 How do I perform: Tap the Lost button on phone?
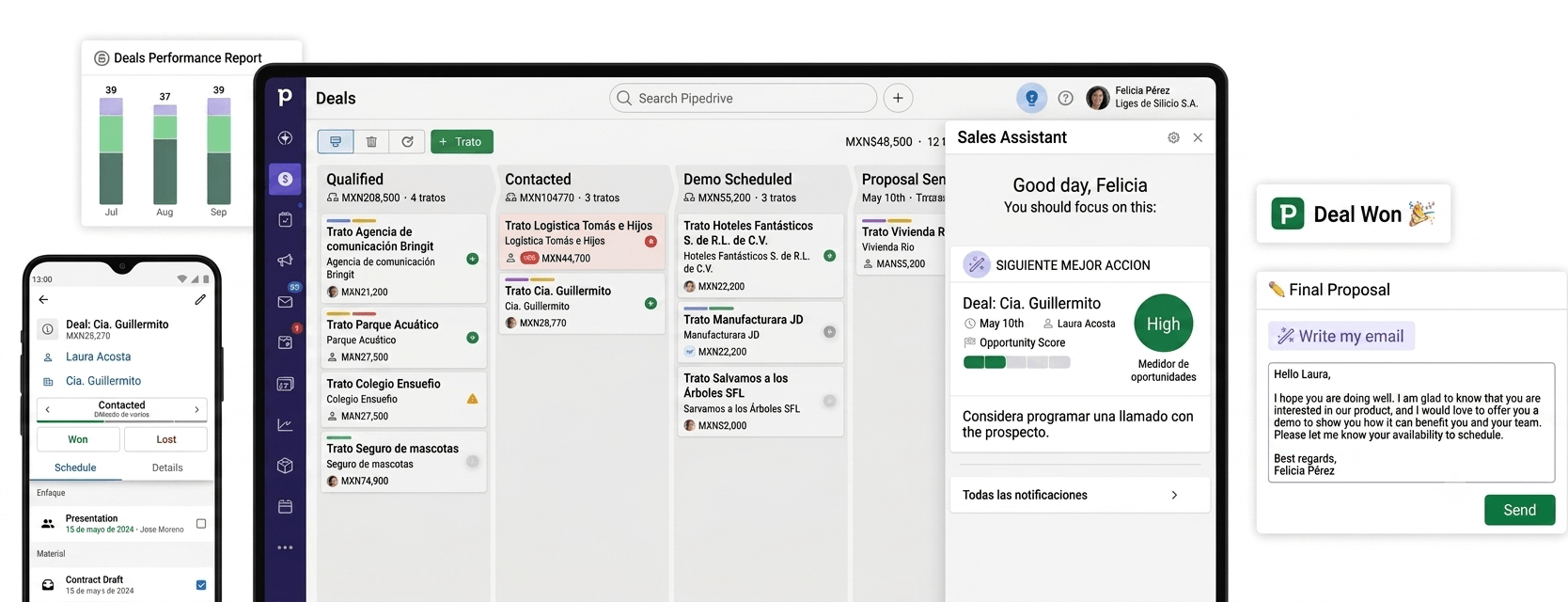tap(166, 439)
